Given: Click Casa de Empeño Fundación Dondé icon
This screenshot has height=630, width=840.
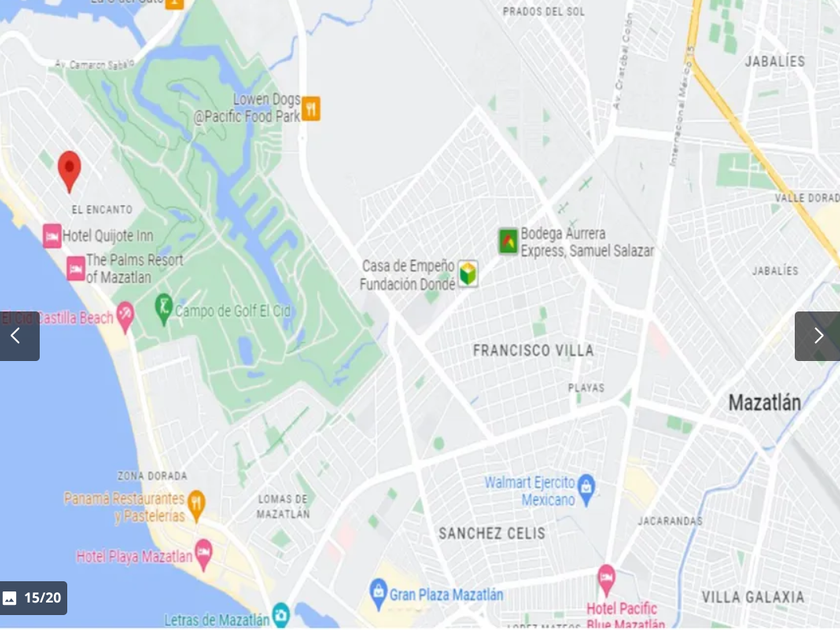Looking at the screenshot, I should pyautogui.click(x=468, y=274).
